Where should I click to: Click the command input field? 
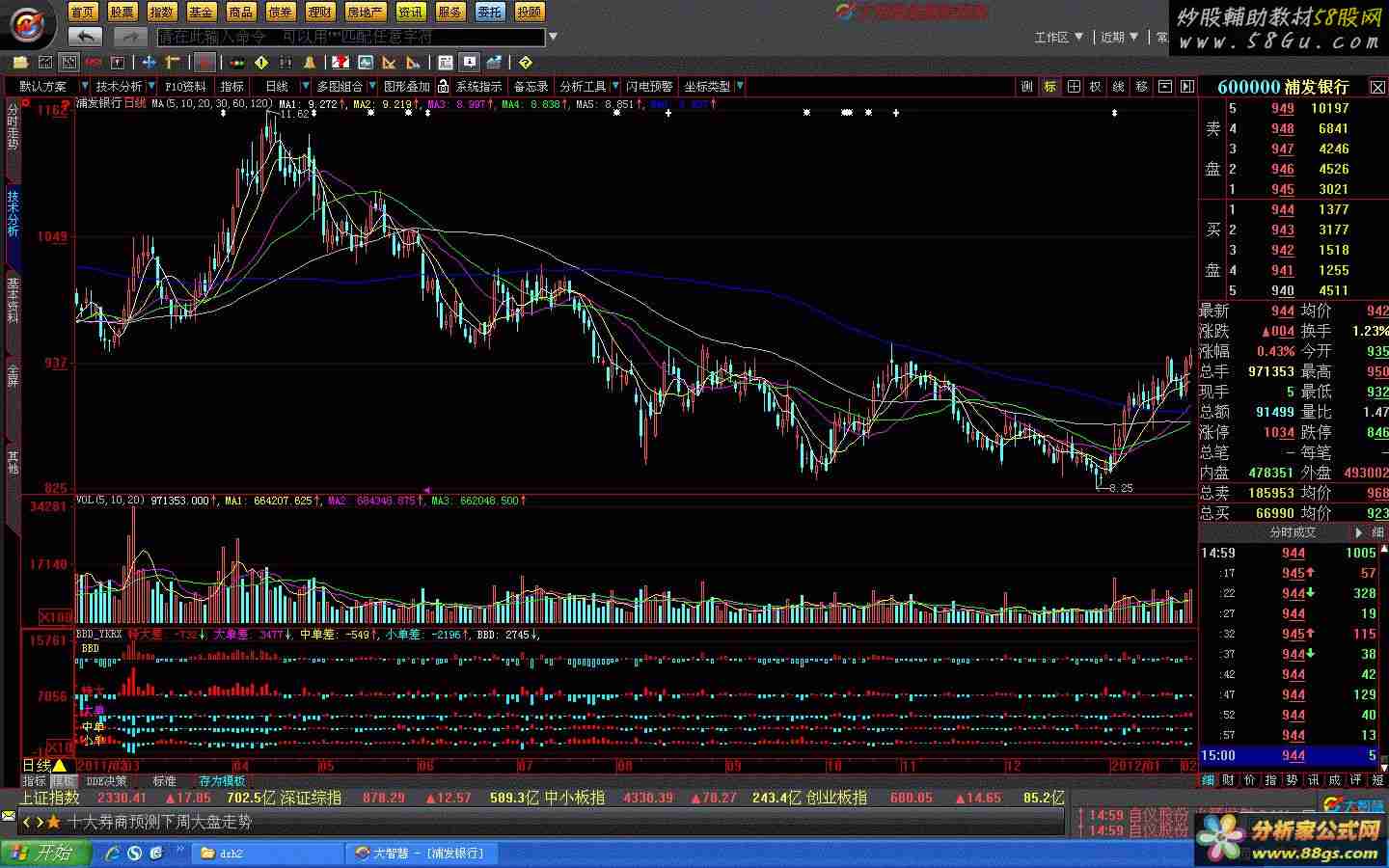[x=351, y=37]
